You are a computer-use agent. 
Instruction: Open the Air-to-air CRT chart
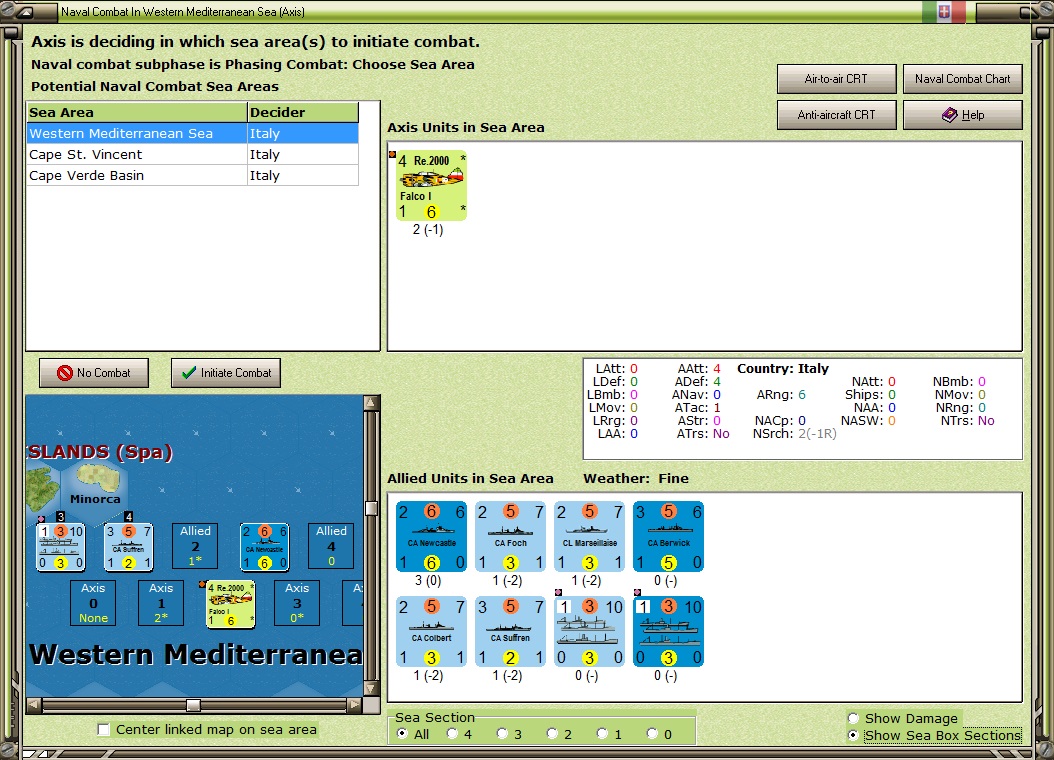[x=836, y=79]
